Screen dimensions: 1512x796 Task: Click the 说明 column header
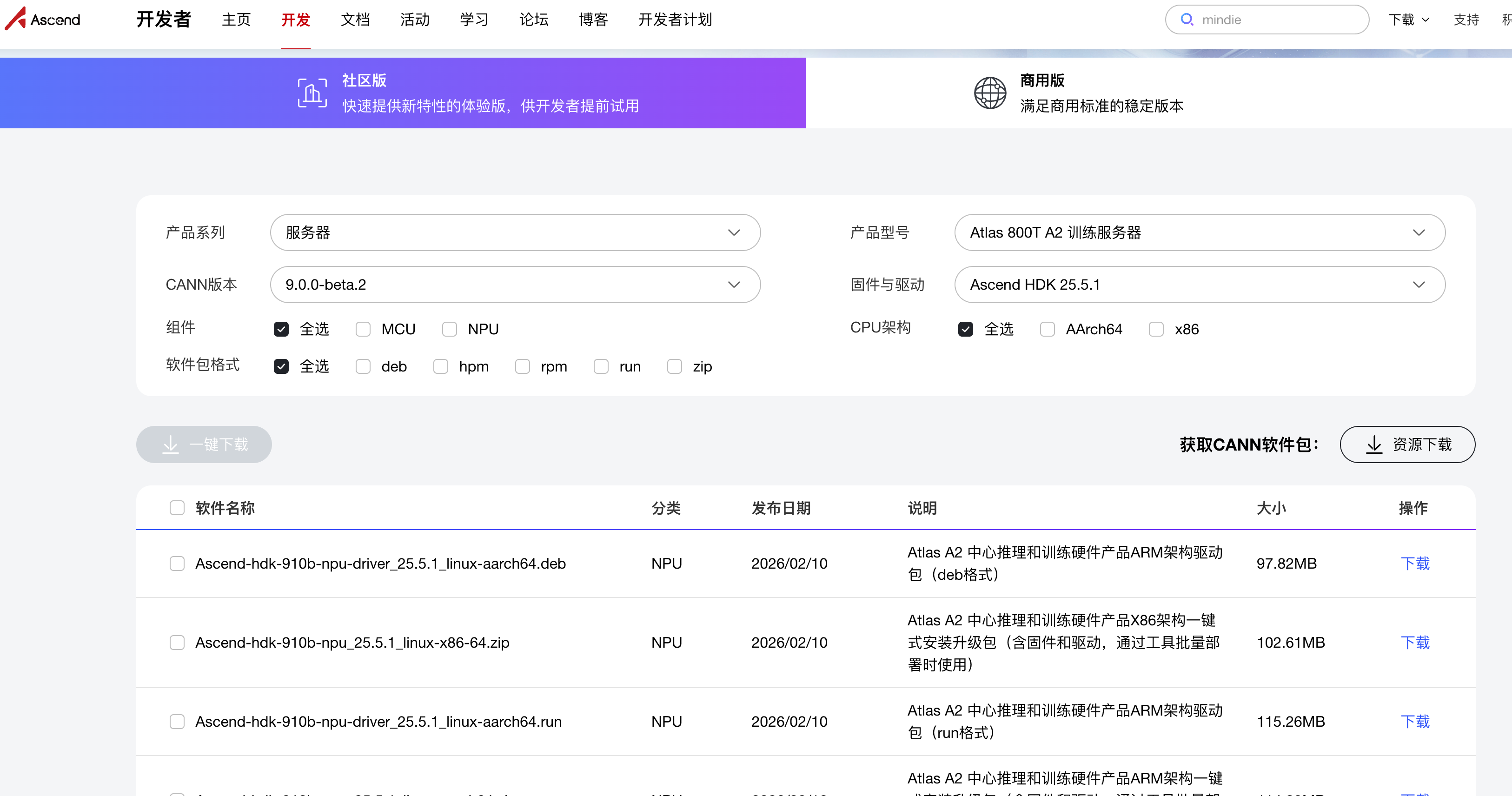(922, 508)
